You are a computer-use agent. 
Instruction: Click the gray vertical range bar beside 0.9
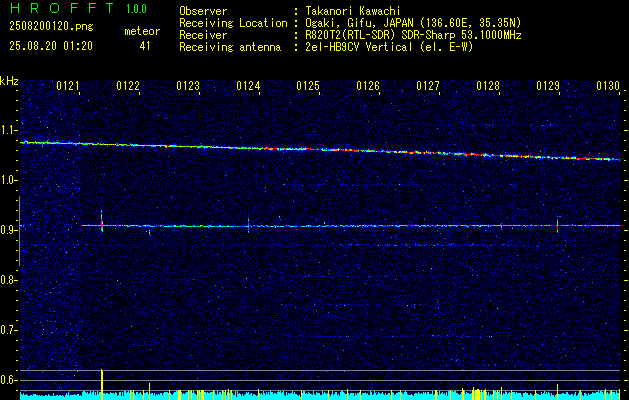pyautogui.click(x=19, y=231)
